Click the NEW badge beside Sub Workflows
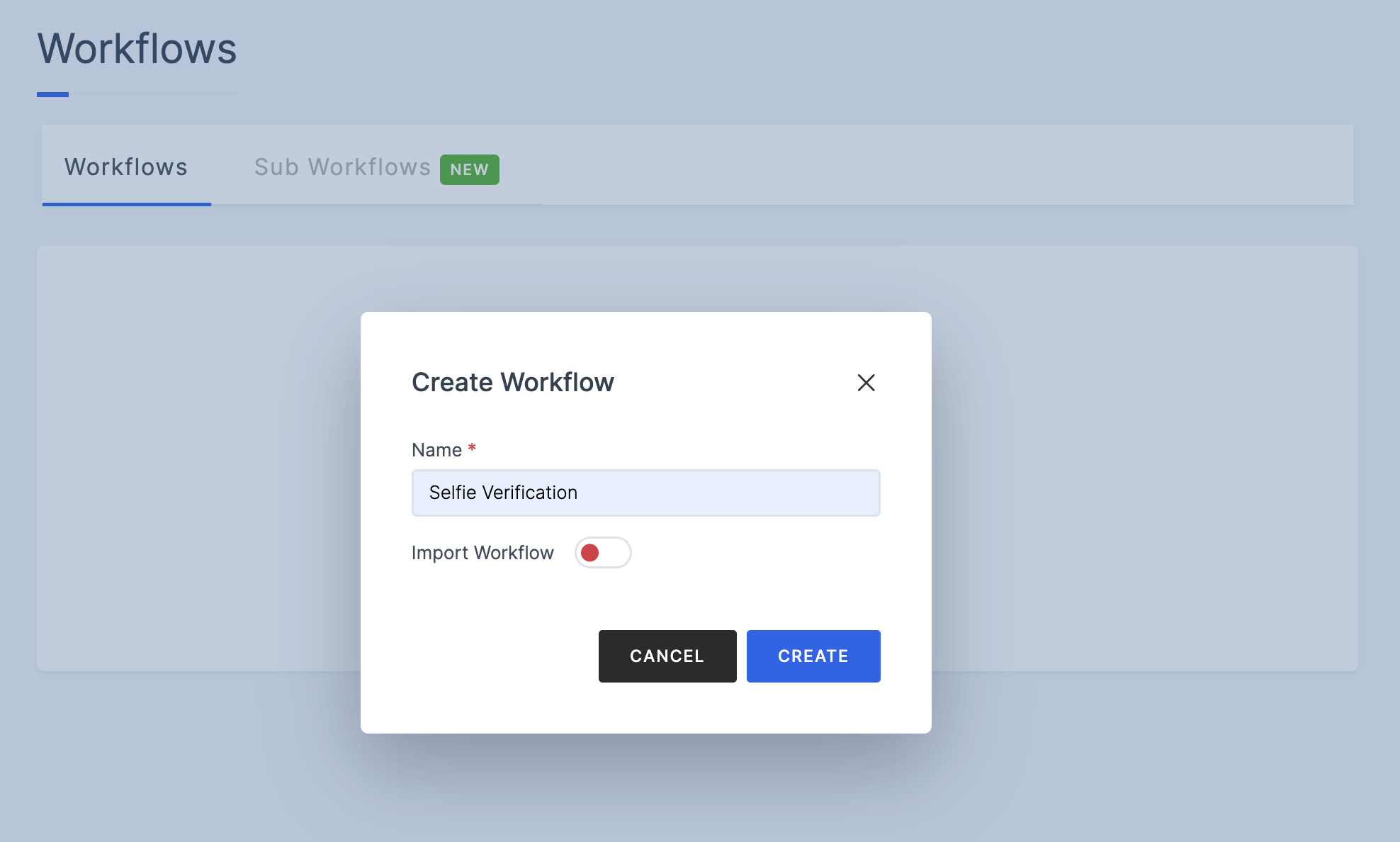 (469, 169)
